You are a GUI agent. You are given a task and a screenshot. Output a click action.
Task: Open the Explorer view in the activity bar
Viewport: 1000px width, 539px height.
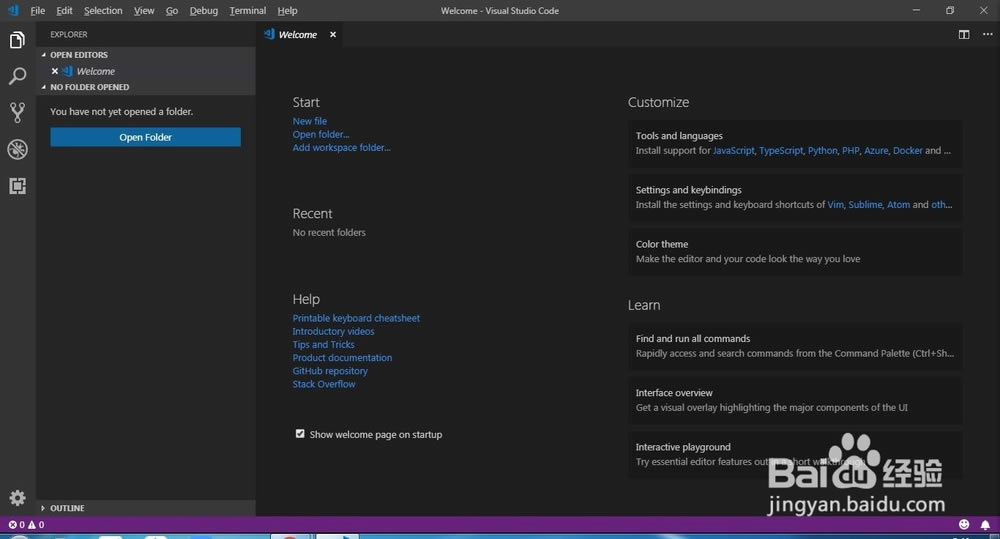coord(17,40)
